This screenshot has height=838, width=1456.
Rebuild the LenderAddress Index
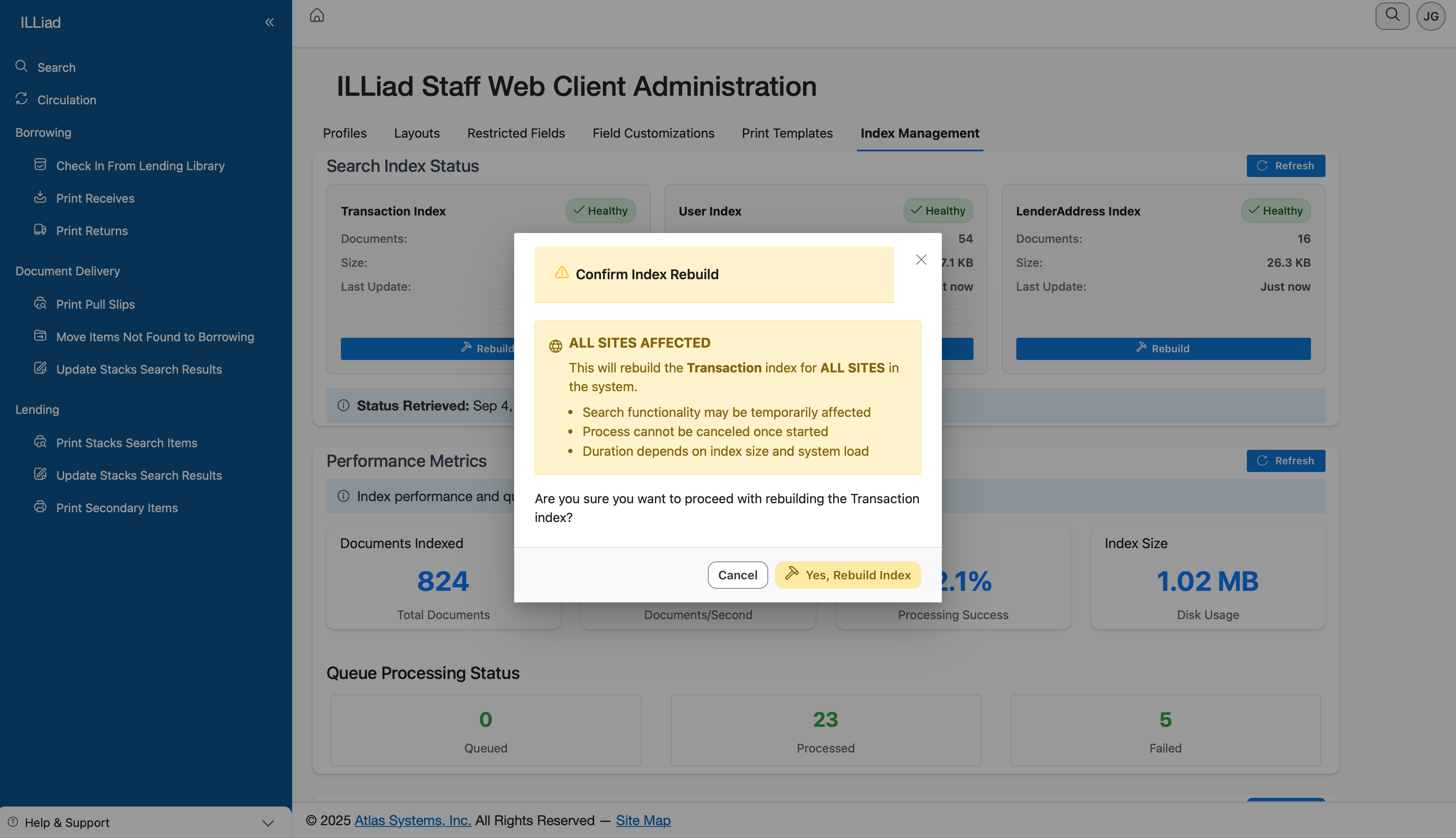pyautogui.click(x=1163, y=348)
